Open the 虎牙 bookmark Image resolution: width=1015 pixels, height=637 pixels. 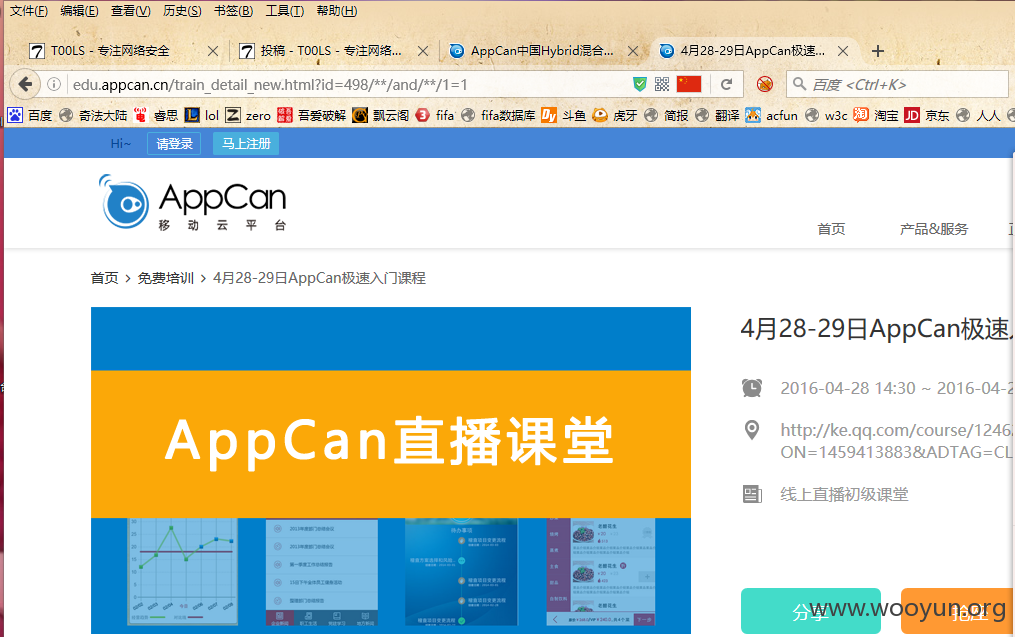point(615,115)
